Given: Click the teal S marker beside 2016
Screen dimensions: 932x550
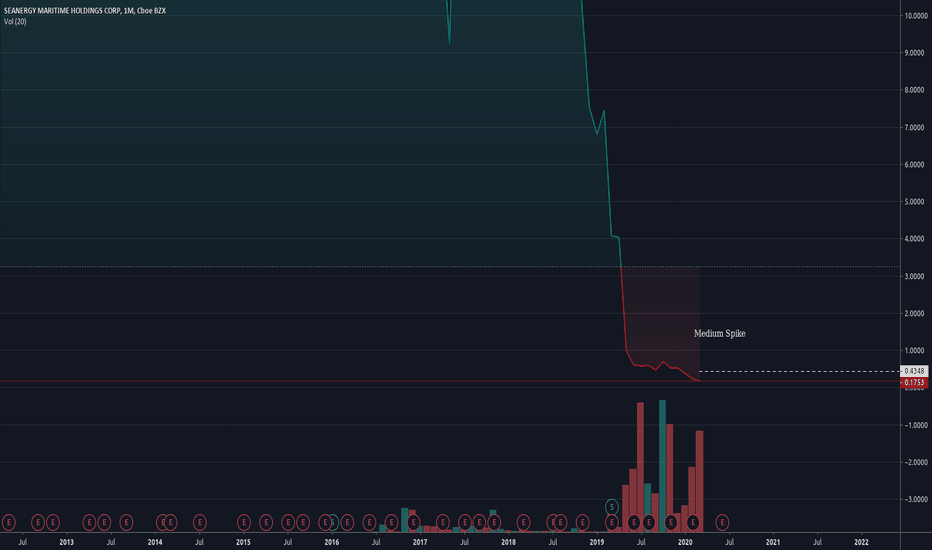Looking at the screenshot, I should point(333,523).
